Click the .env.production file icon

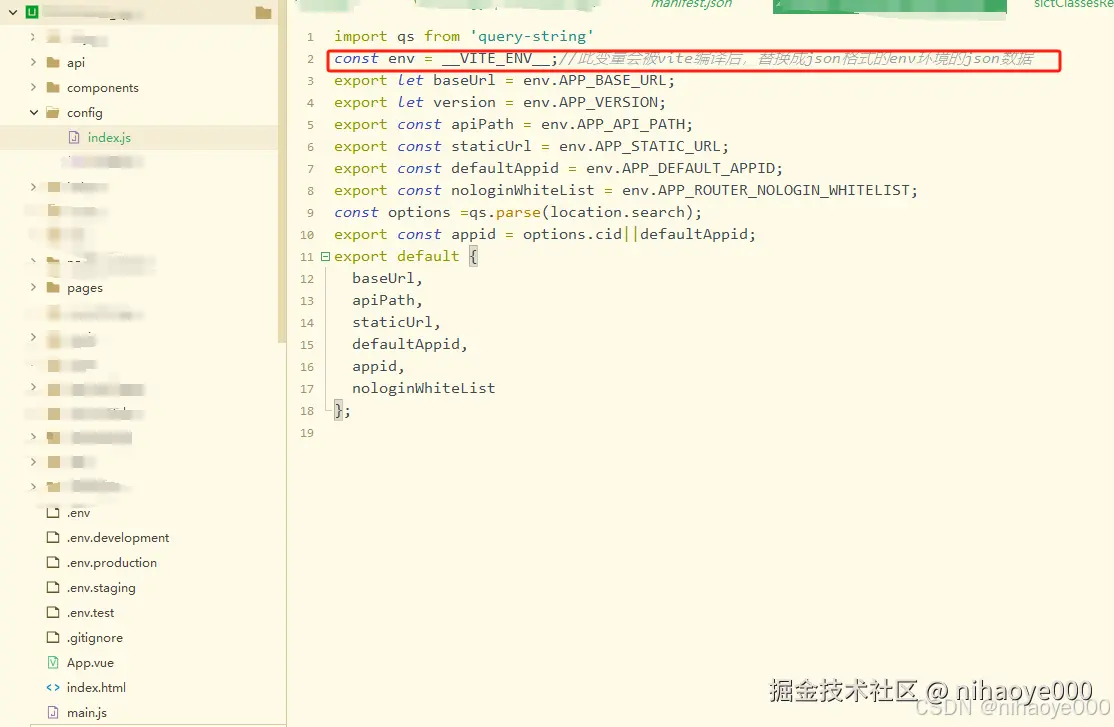(53, 562)
